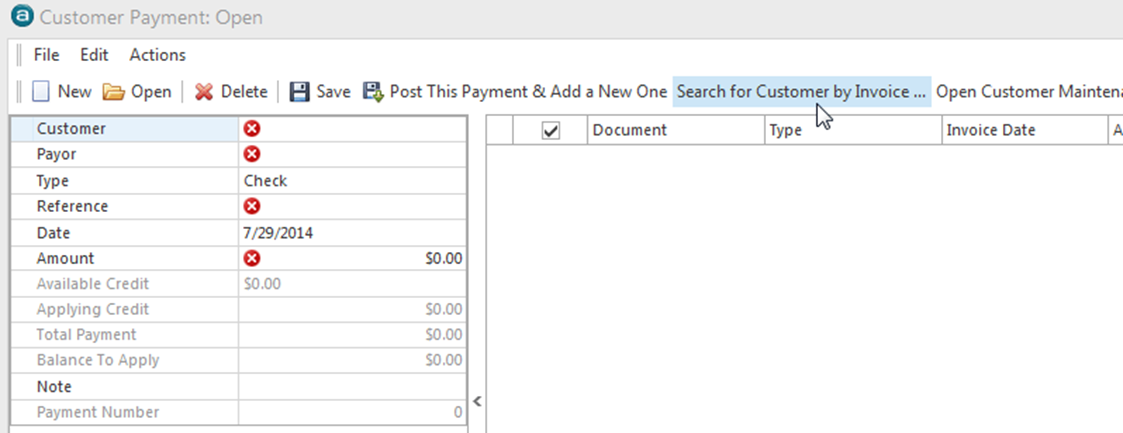Click the Save floppy disk icon
1123x433 pixels.
(299, 92)
